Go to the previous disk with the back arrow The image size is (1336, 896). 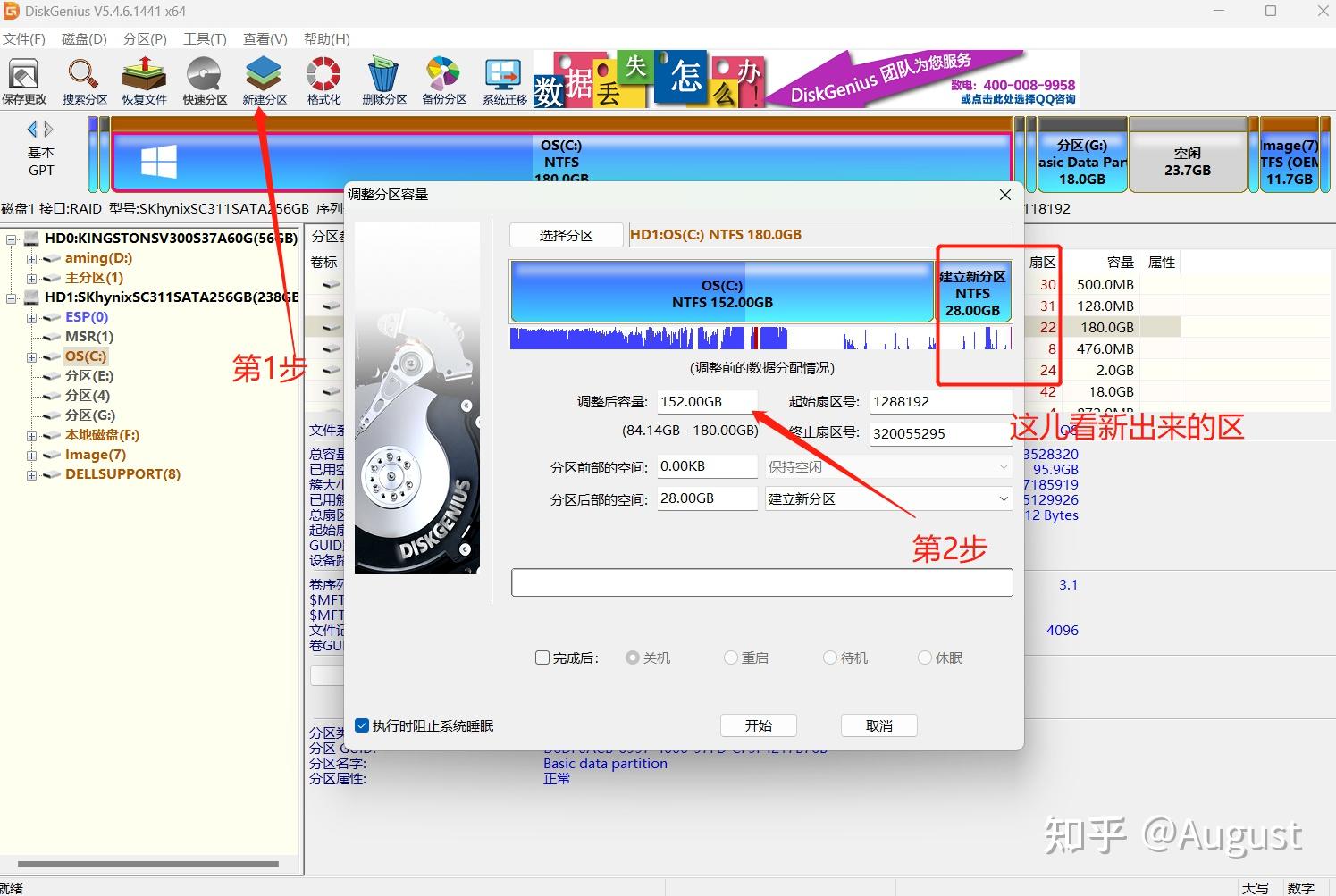(x=33, y=129)
